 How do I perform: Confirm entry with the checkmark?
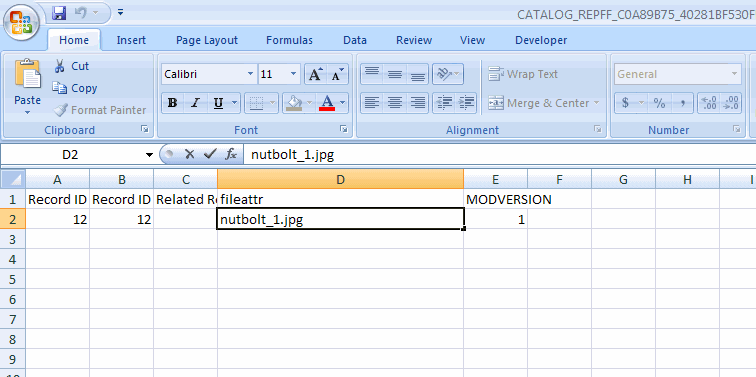tap(209, 154)
